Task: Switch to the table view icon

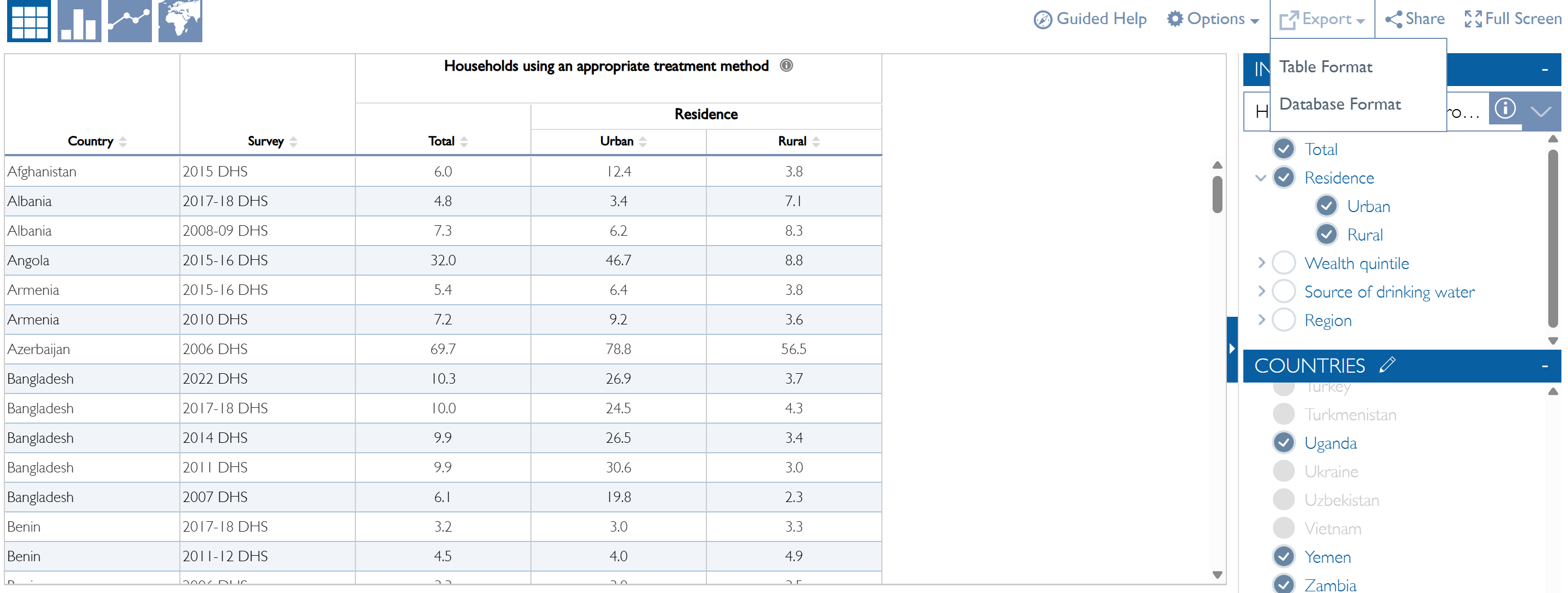Action: pos(29,21)
